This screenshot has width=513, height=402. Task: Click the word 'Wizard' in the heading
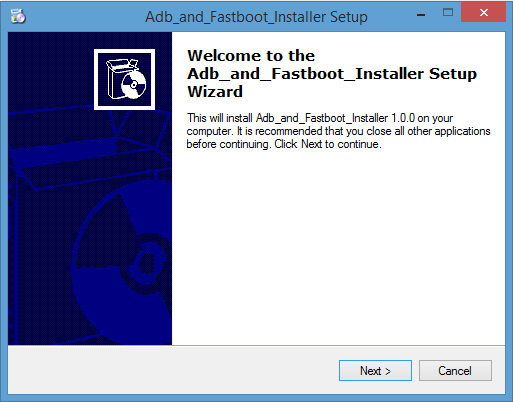(x=215, y=92)
